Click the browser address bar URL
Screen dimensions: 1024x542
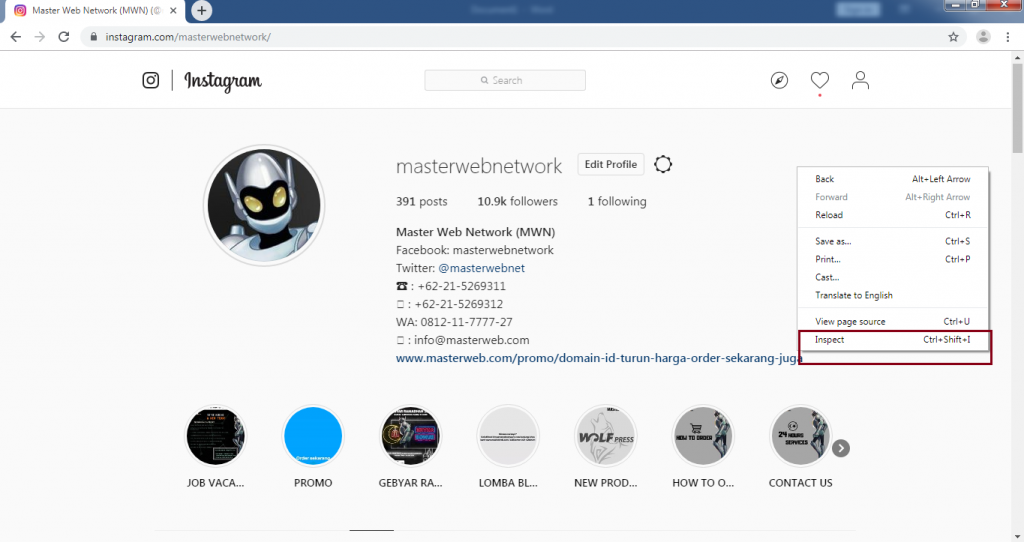(188, 37)
